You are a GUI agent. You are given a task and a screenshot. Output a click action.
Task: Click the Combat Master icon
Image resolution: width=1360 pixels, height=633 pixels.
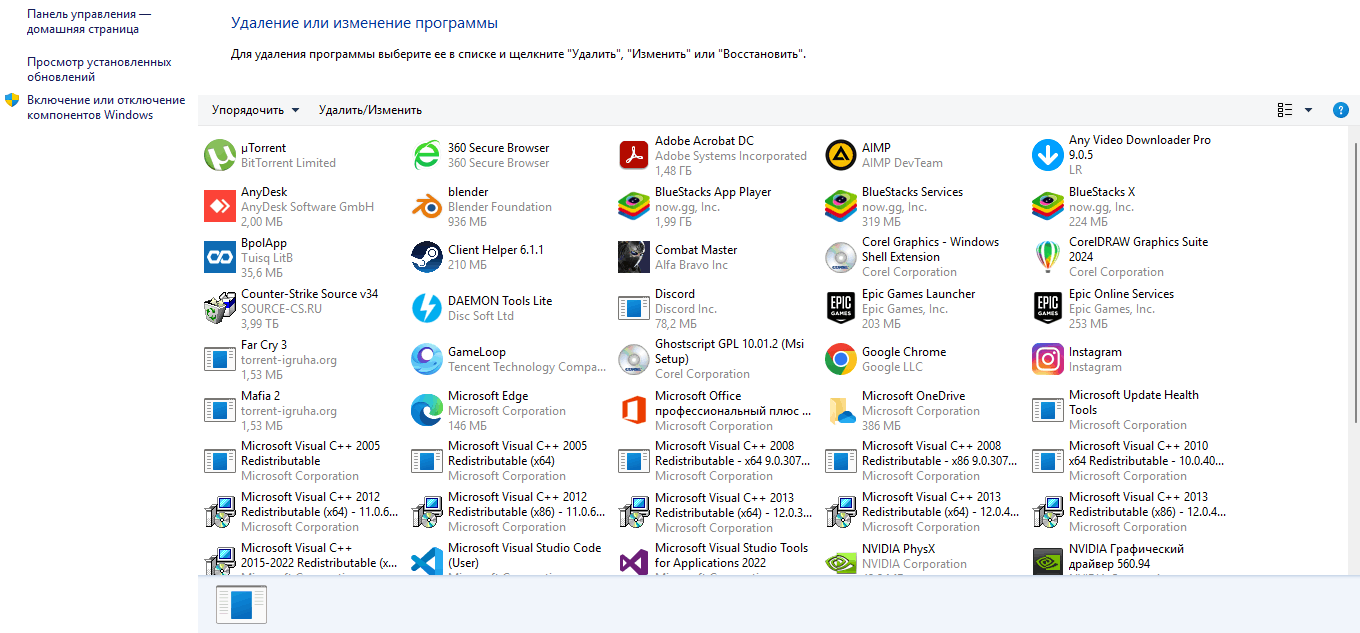coord(634,257)
